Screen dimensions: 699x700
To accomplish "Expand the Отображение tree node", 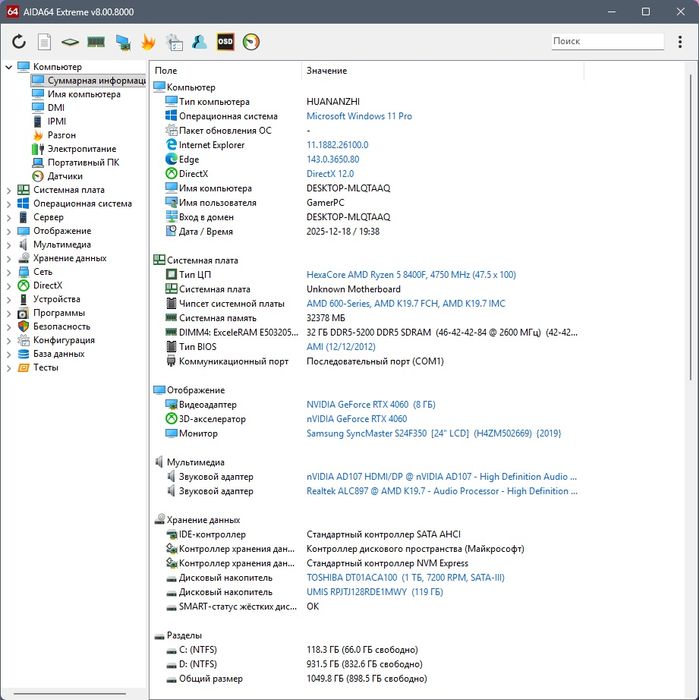I will (x=8, y=231).
